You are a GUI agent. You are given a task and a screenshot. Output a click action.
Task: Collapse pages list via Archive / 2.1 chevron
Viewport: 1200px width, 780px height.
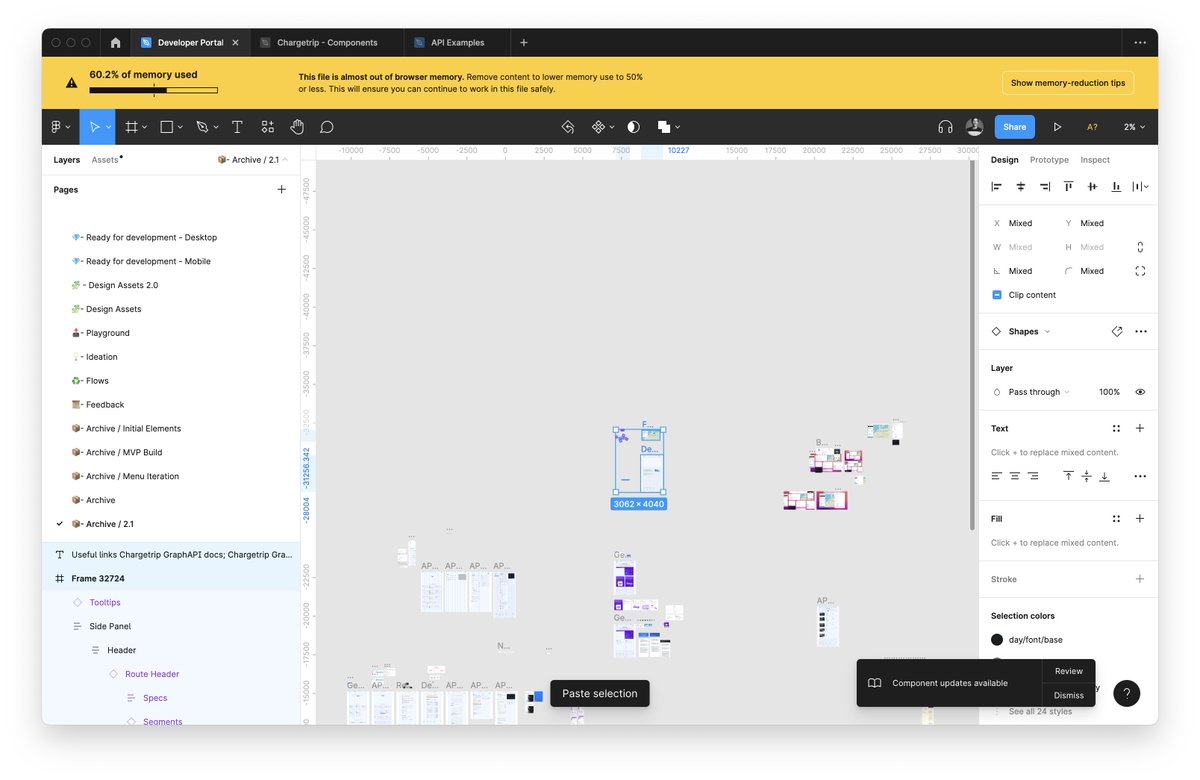[285, 160]
